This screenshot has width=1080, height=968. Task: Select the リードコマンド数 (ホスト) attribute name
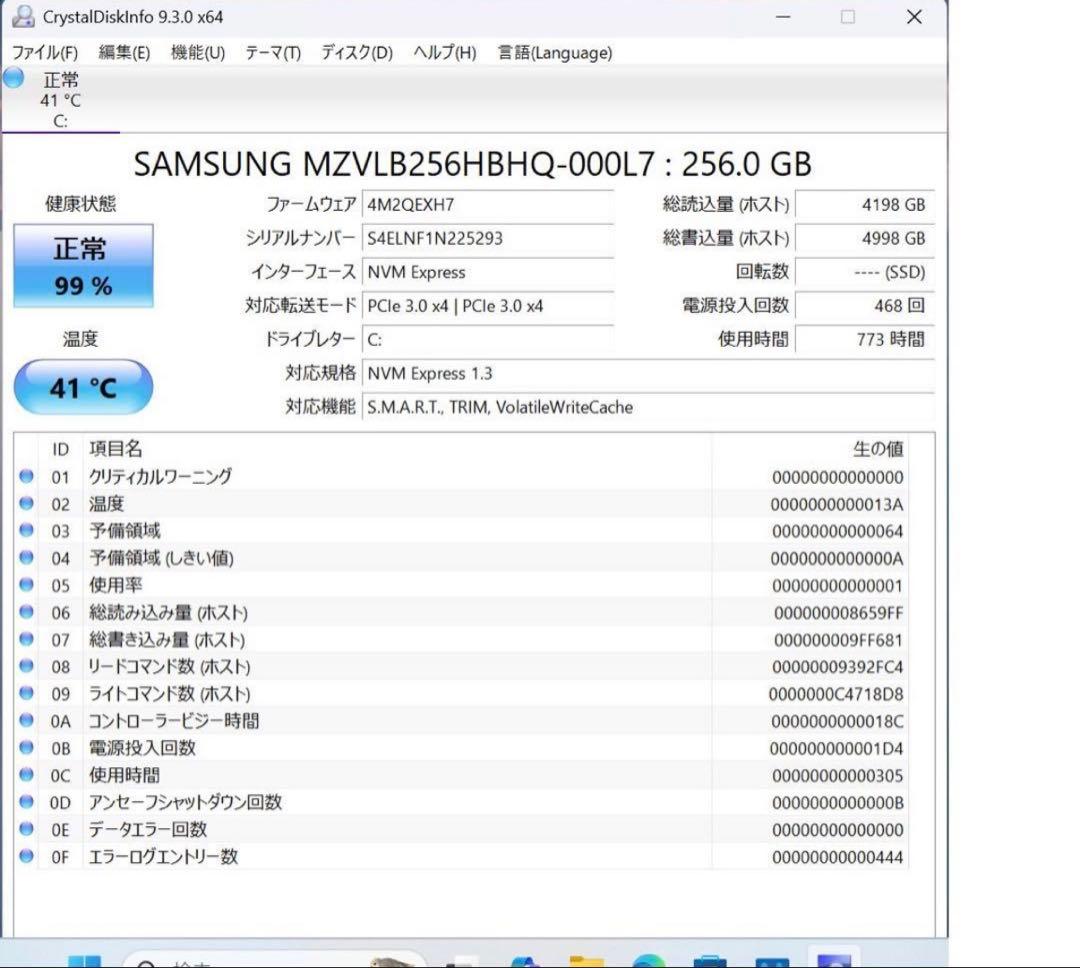tap(169, 667)
